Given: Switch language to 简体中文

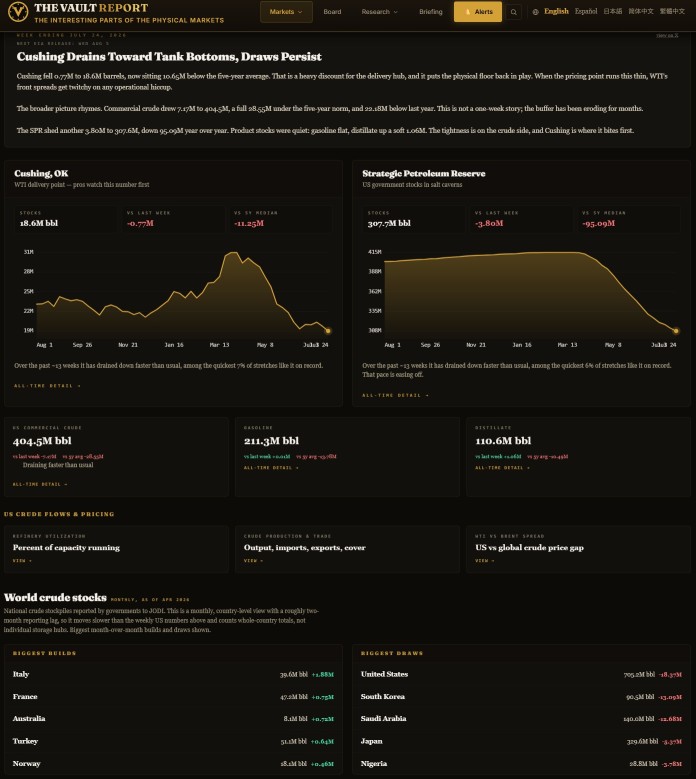Looking at the screenshot, I should coord(641,11).
